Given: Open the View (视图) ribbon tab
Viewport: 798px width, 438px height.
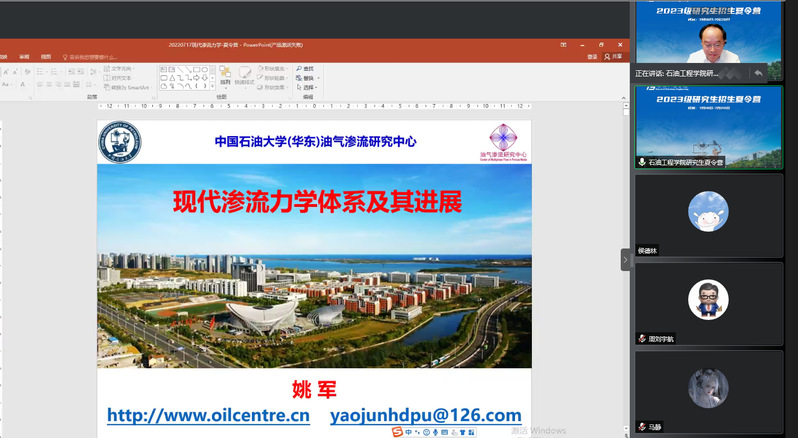Looking at the screenshot, I should tap(46, 57).
